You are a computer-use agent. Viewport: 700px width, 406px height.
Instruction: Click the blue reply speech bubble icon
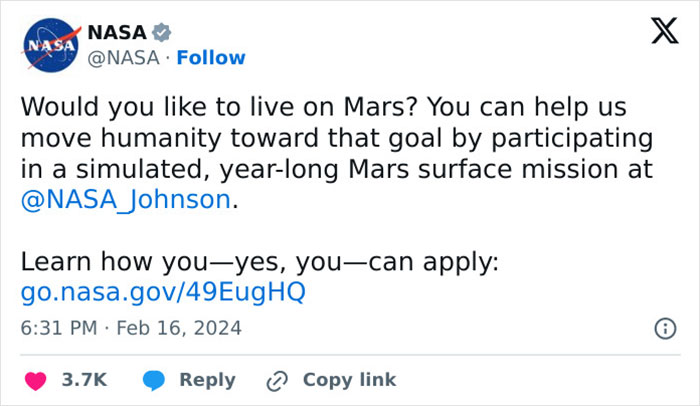pyautogui.click(x=154, y=380)
